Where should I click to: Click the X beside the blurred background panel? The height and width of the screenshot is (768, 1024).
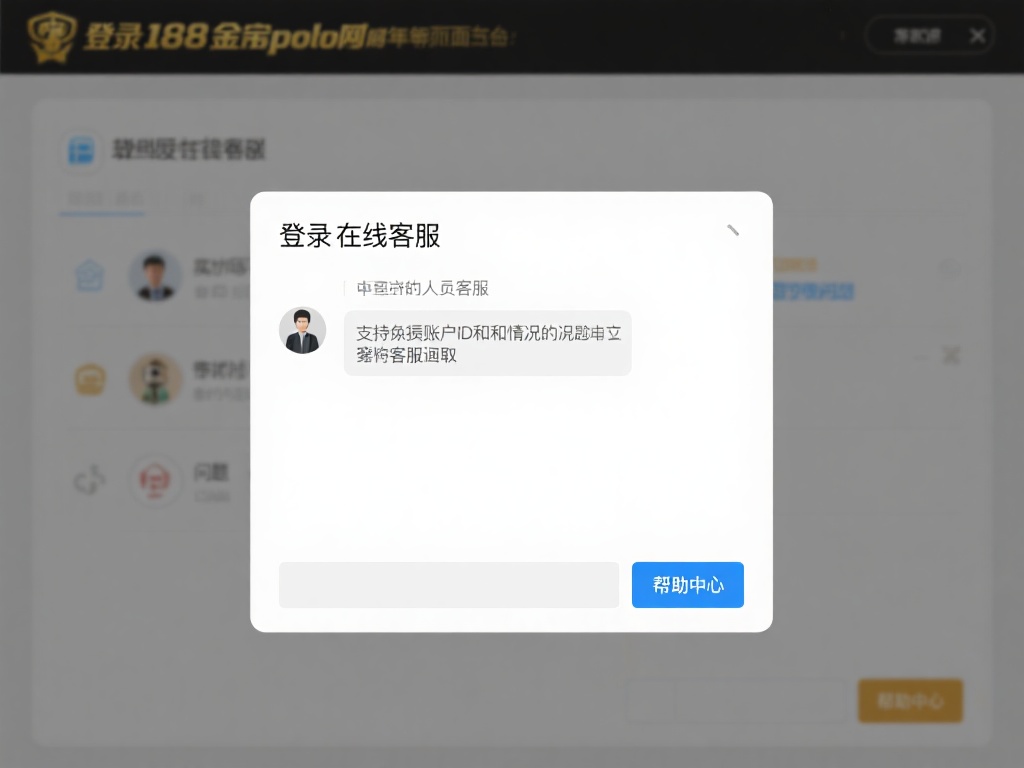coord(950,355)
